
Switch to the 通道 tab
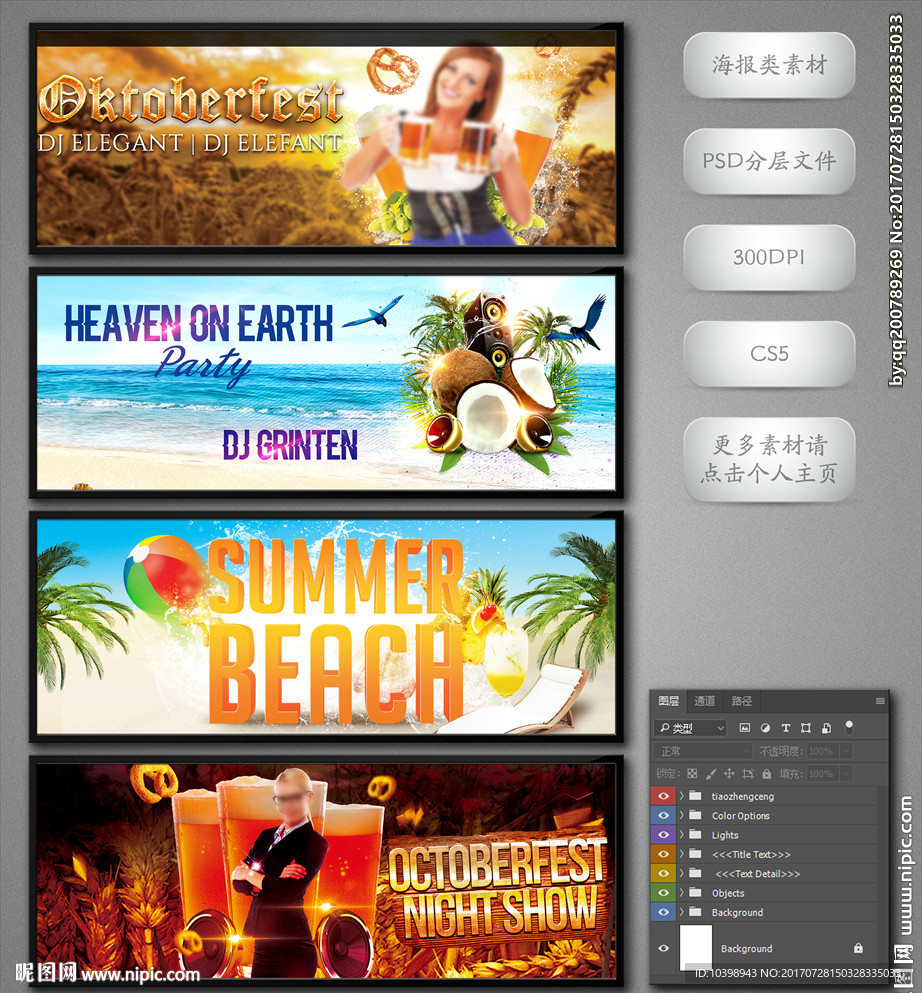[705, 701]
